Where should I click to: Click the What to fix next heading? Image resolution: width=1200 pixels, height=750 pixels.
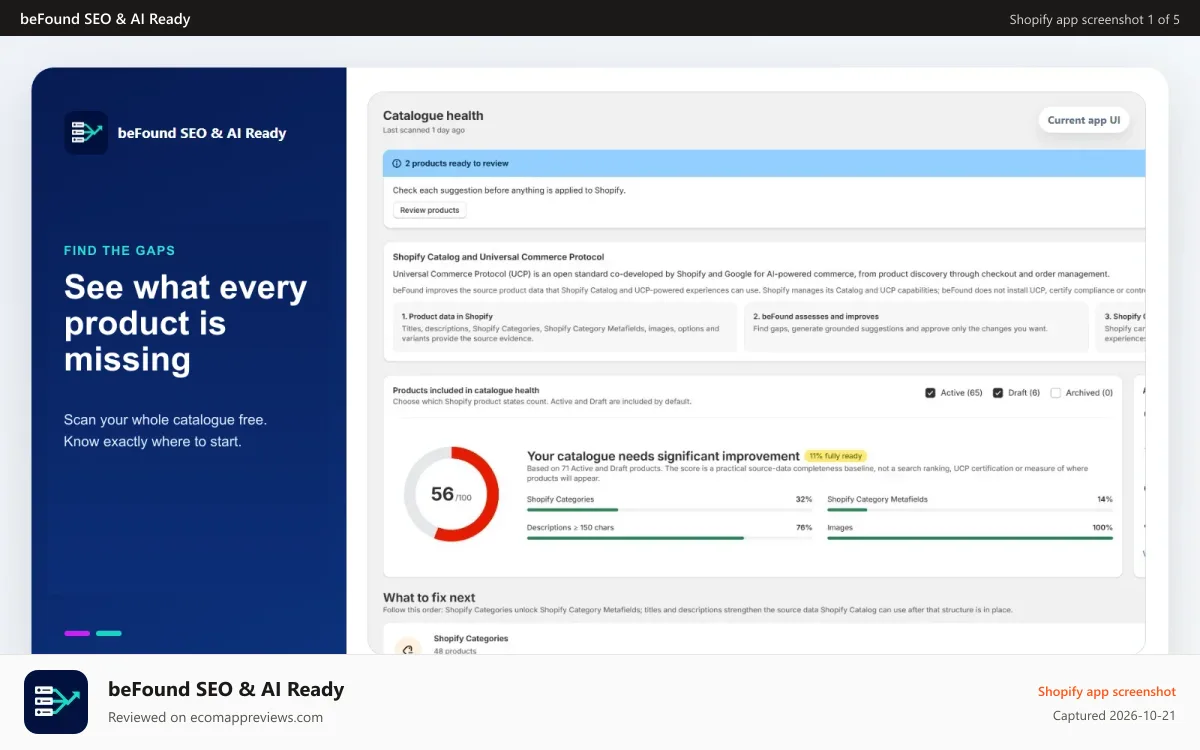pos(429,598)
